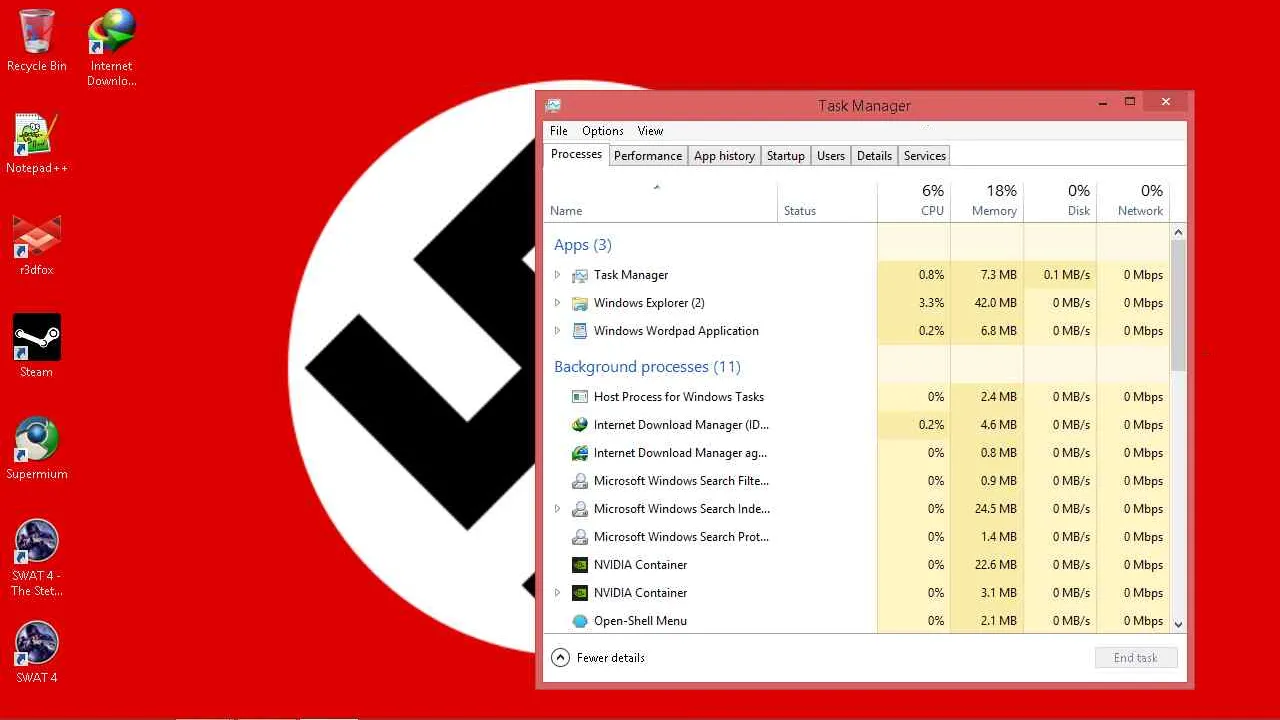Click the process list scrollbar down arrow
Screen dimensions: 1280x720
(x=1178, y=624)
